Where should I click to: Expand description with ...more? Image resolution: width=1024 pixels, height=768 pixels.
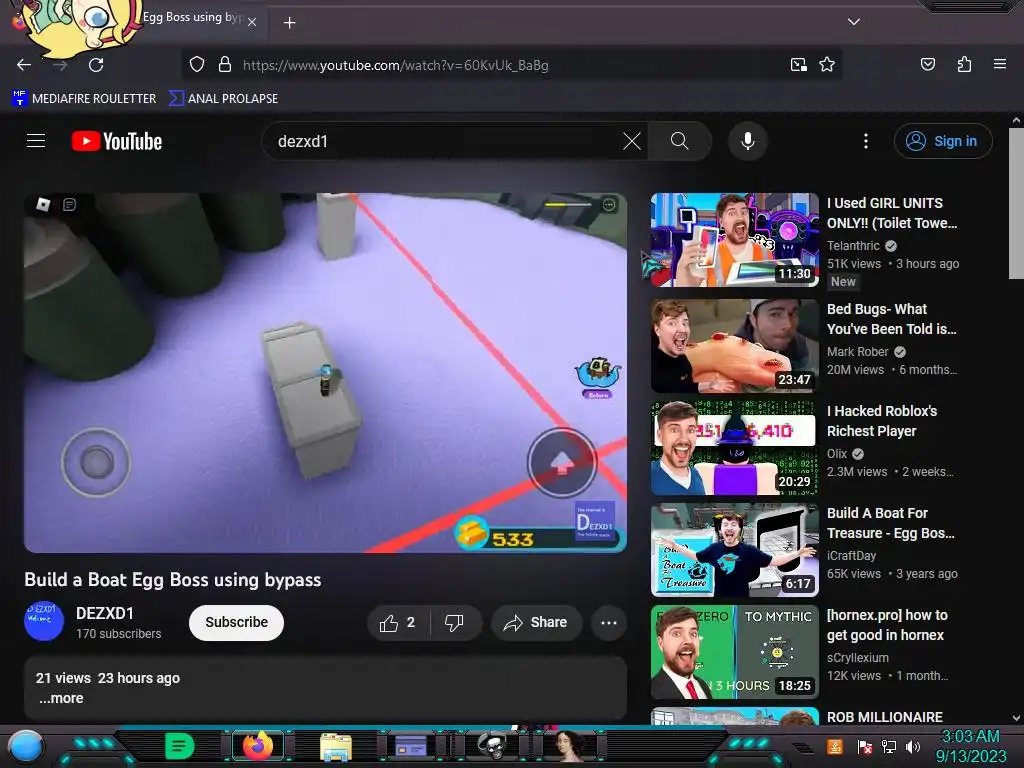click(61, 698)
